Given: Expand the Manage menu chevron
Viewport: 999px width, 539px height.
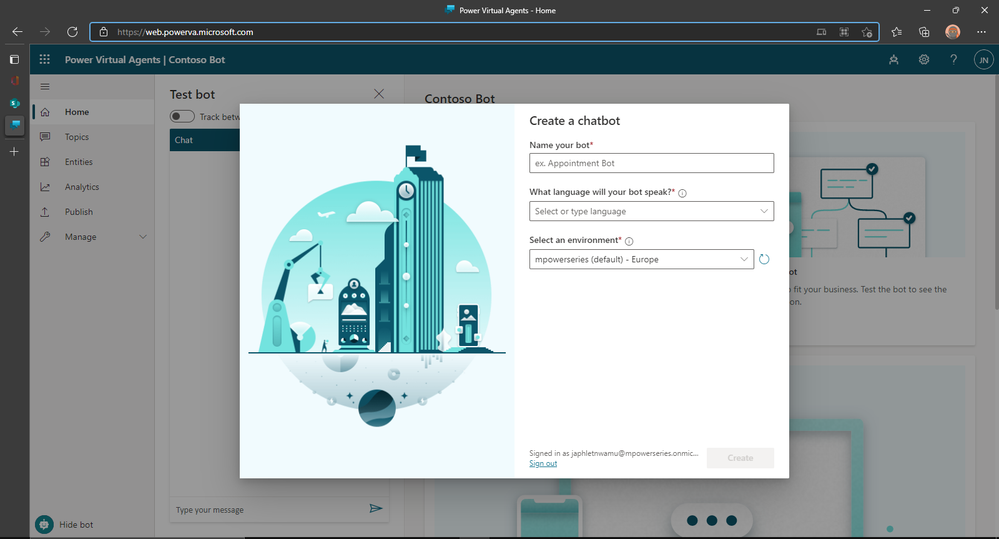Looking at the screenshot, I should tap(143, 237).
